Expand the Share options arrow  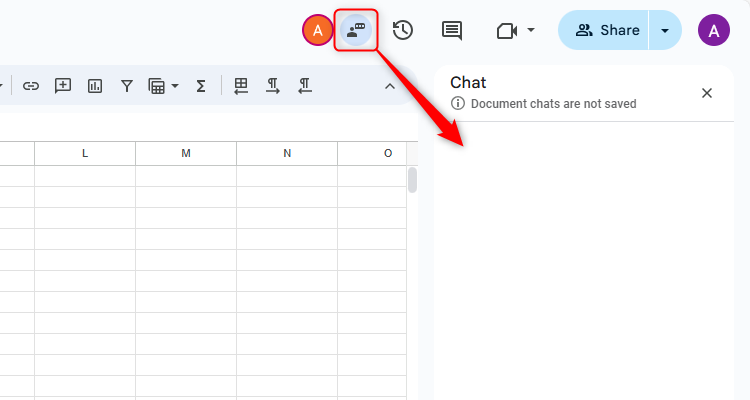tap(665, 30)
